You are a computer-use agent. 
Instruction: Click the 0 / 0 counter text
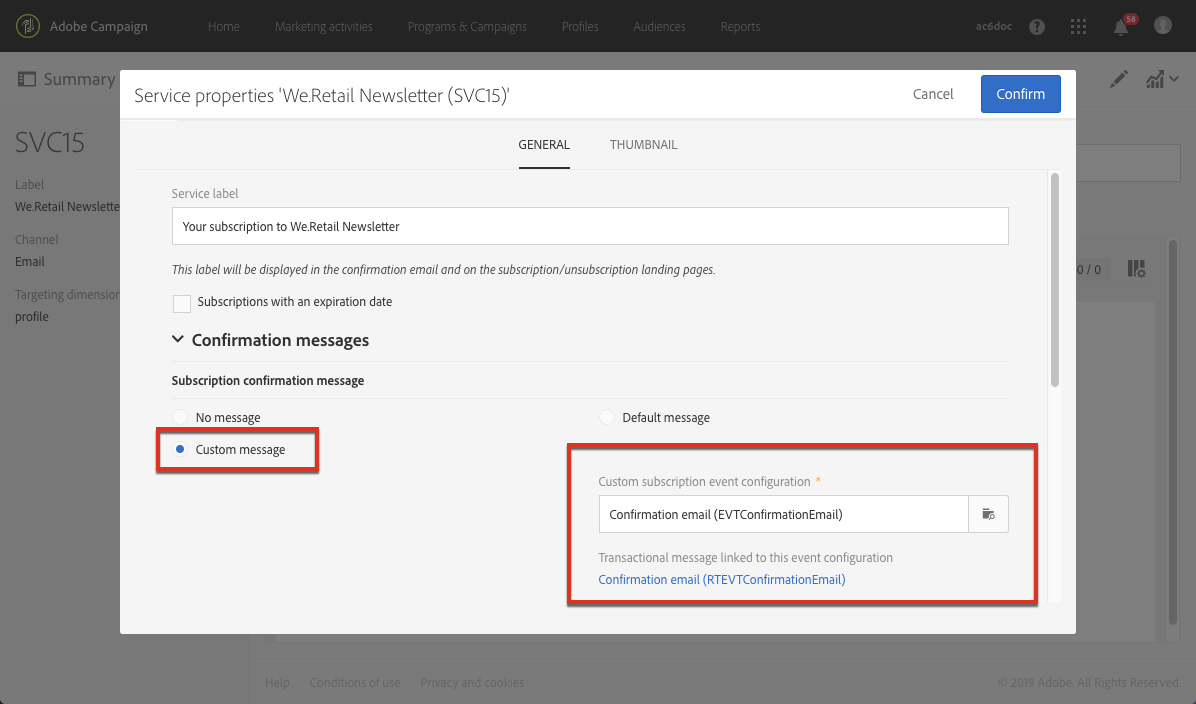coord(1088,269)
